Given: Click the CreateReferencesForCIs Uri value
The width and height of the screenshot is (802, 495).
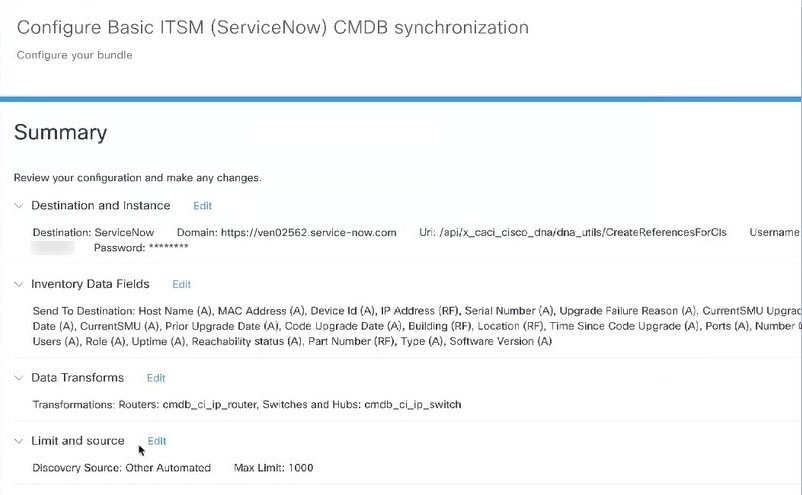Looking at the screenshot, I should [583, 233].
